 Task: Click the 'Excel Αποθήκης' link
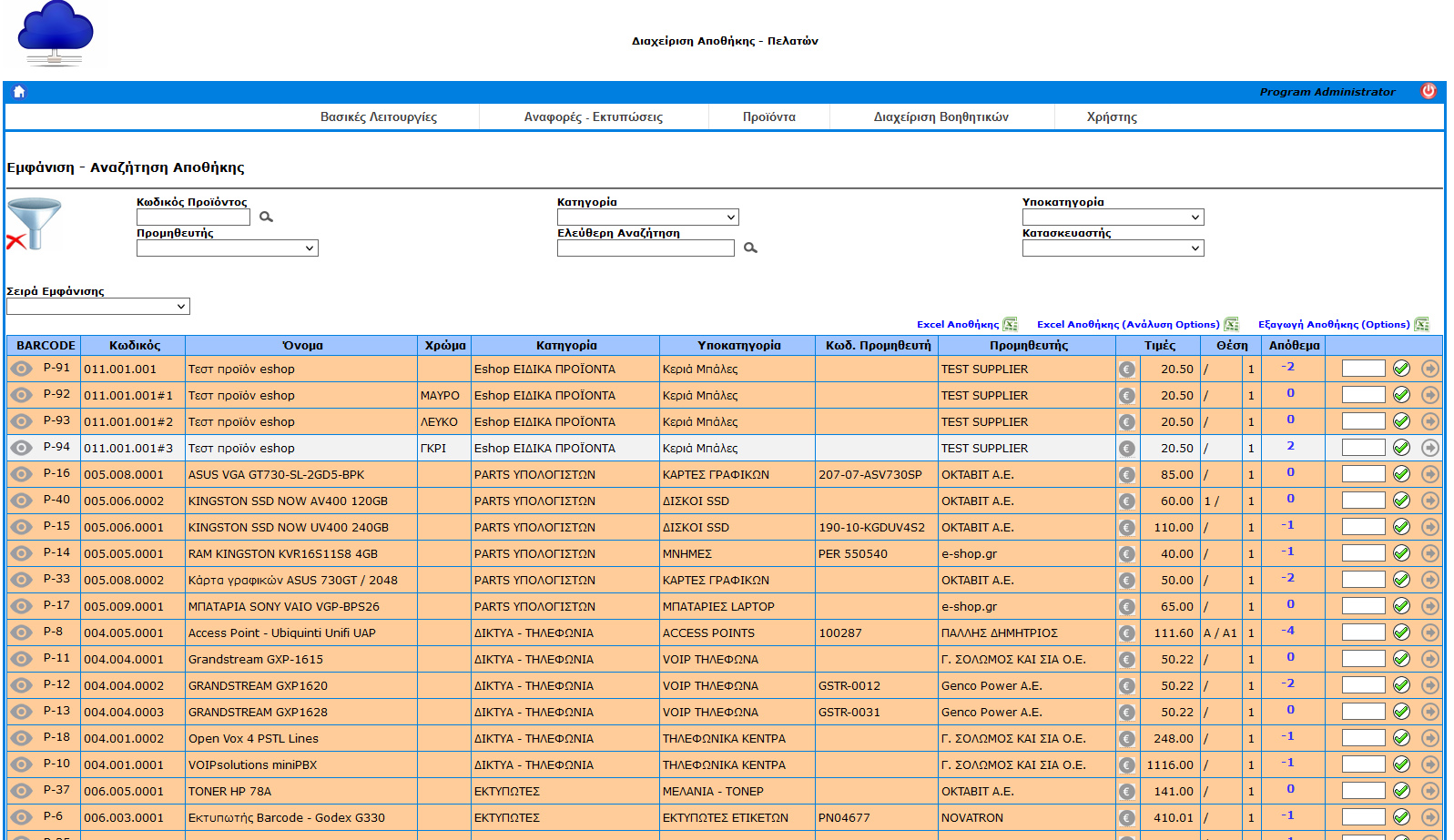click(x=958, y=325)
